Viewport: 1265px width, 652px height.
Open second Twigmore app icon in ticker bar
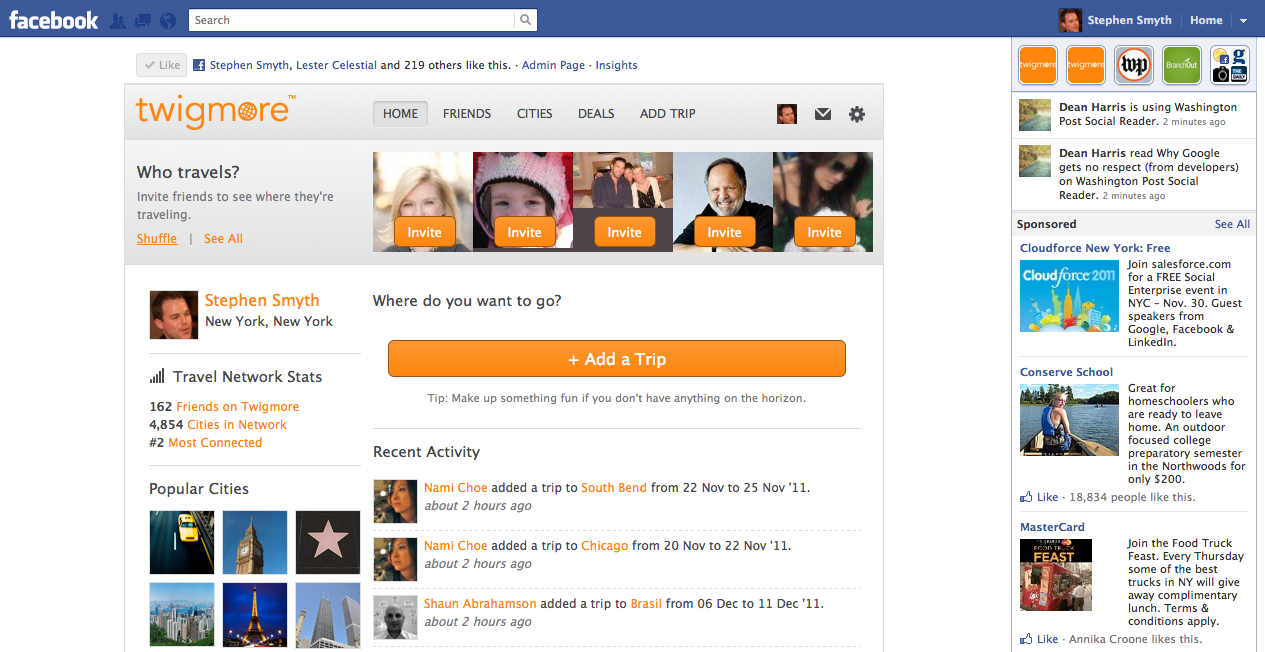tap(1085, 65)
